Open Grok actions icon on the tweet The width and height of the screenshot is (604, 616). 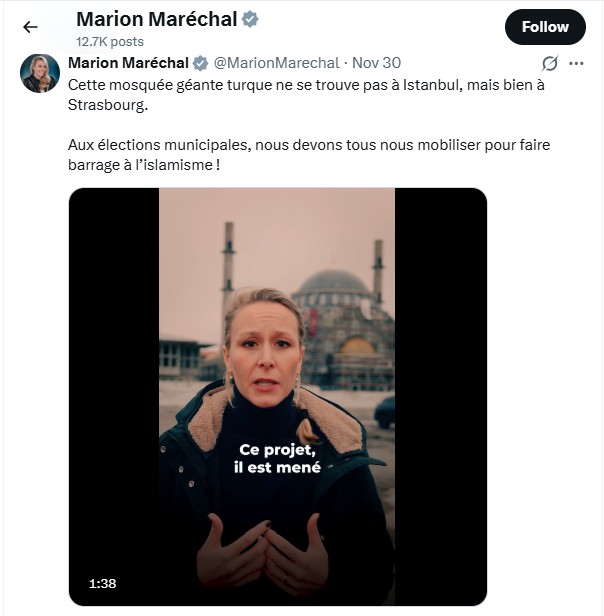tap(549, 63)
